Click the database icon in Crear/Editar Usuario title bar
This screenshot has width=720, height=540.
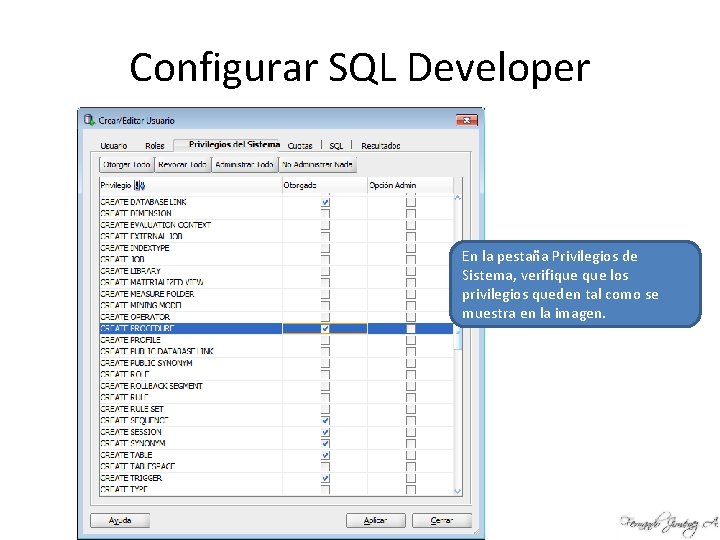tap(89, 120)
